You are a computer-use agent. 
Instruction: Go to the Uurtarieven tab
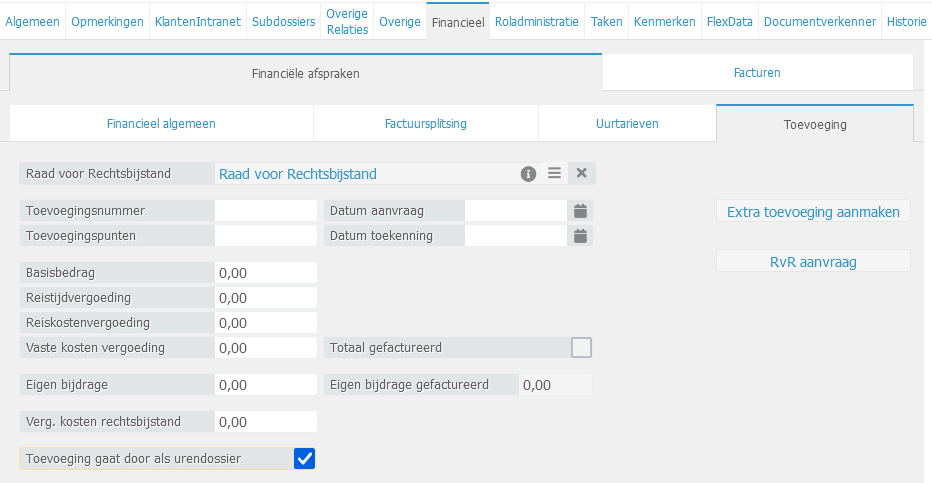point(627,124)
